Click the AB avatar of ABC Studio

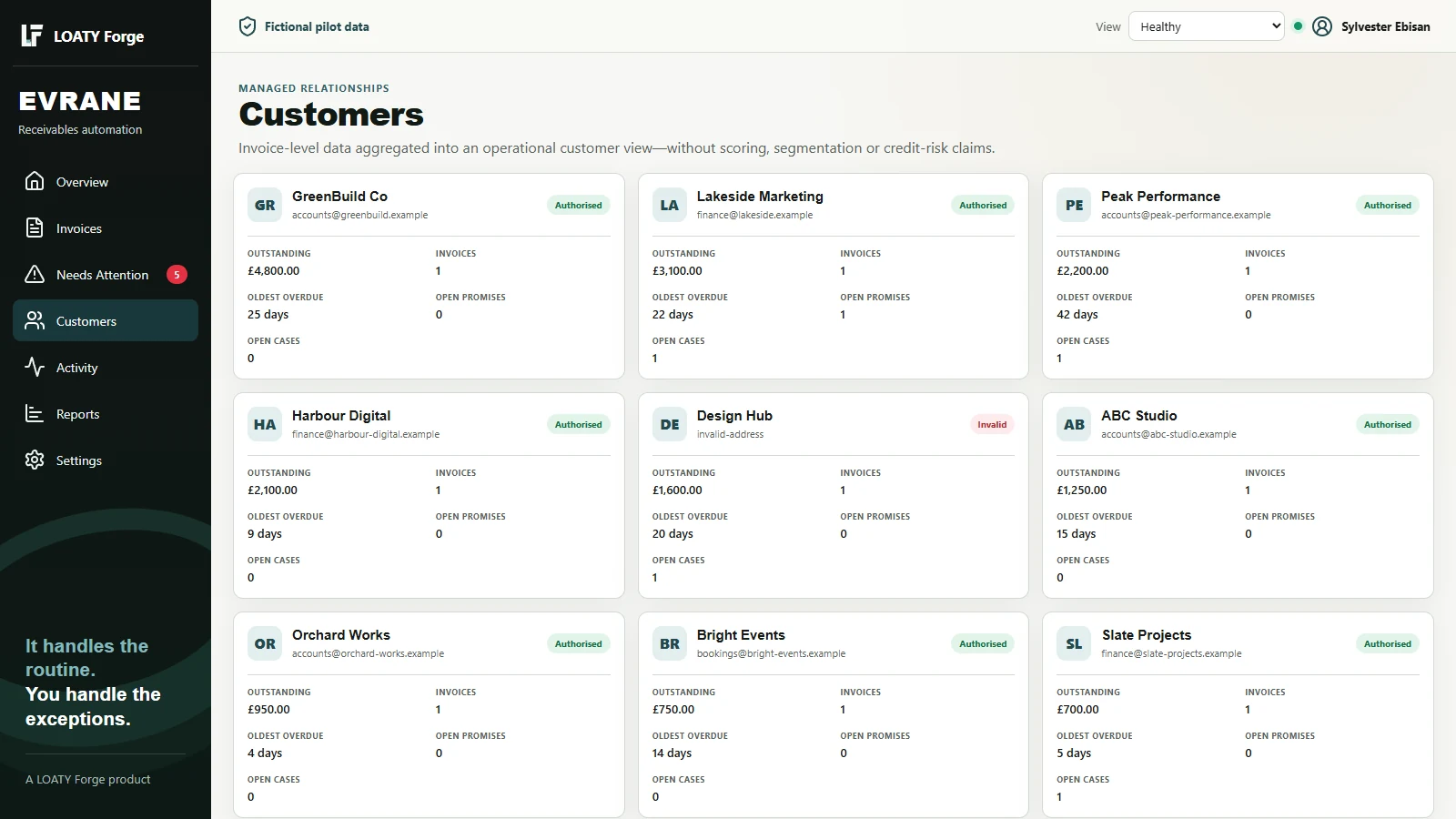click(x=1074, y=424)
